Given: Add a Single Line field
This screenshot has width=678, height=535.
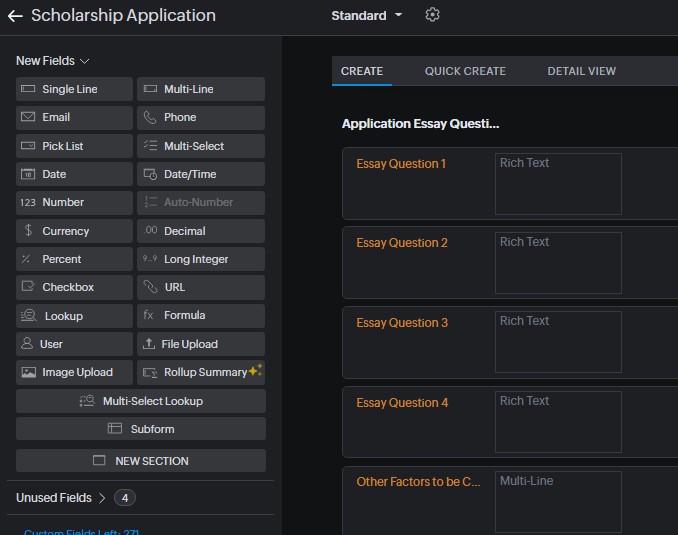Looking at the screenshot, I should click(x=74, y=89).
